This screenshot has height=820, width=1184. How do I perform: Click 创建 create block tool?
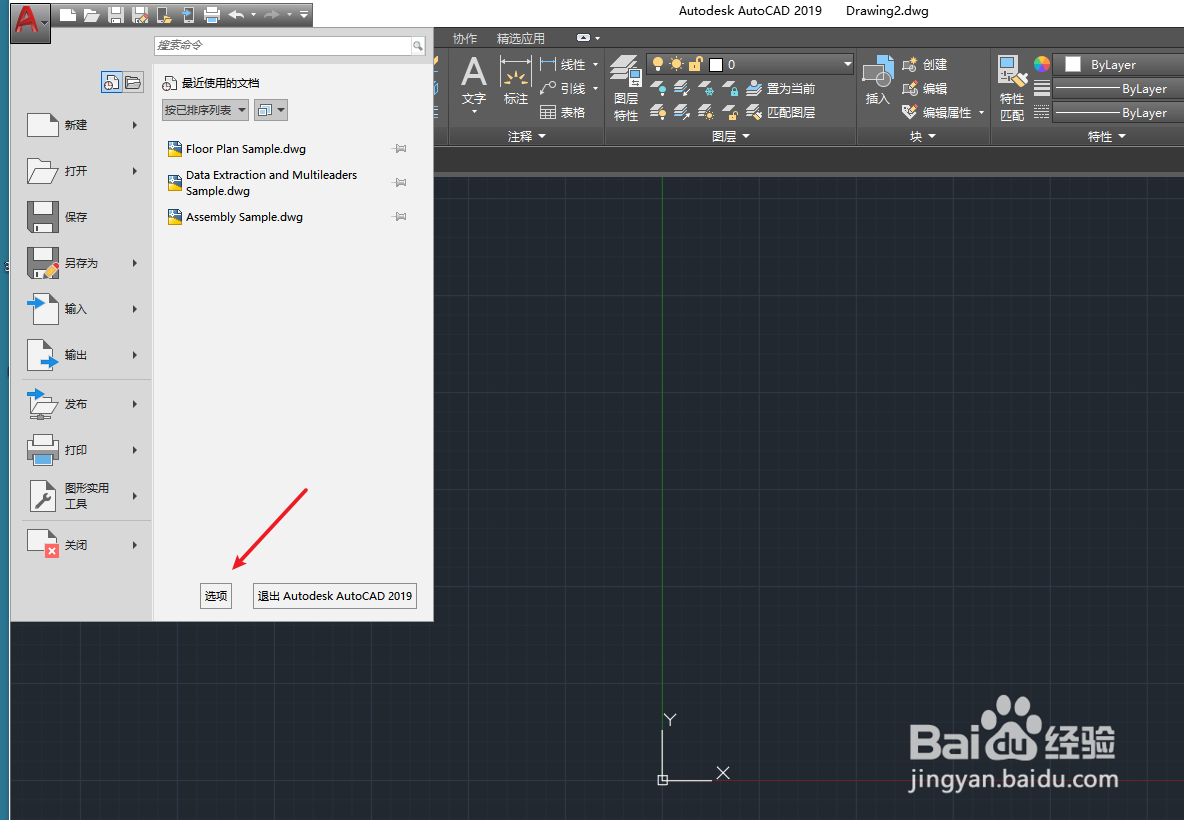925,65
